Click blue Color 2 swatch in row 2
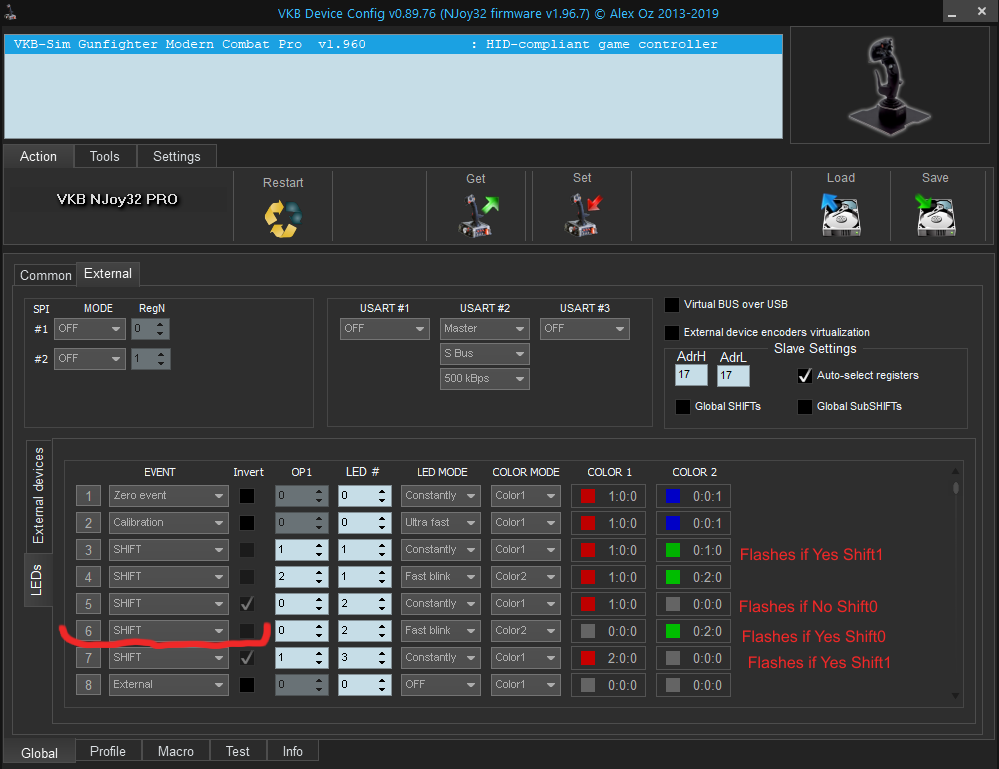999x769 pixels. point(673,522)
